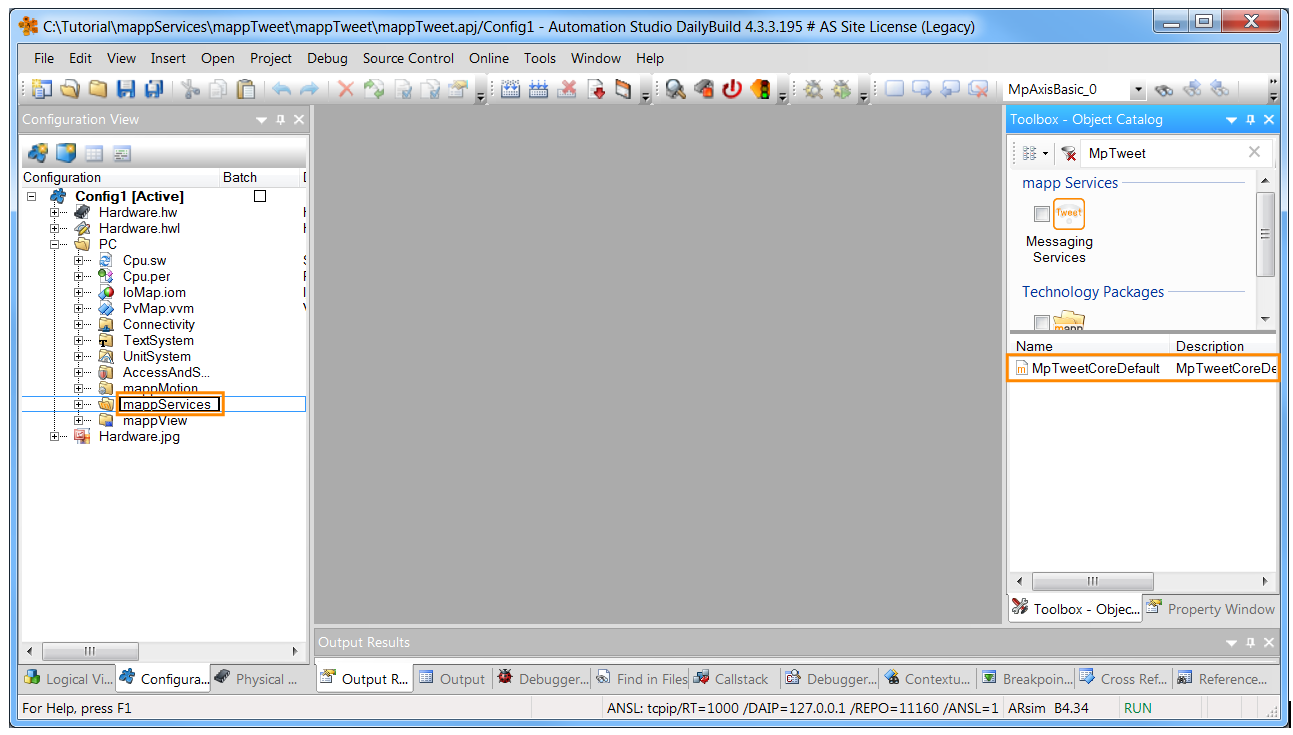Click the Paste clipboard icon
This screenshot has width=1293, height=735.
[246, 89]
